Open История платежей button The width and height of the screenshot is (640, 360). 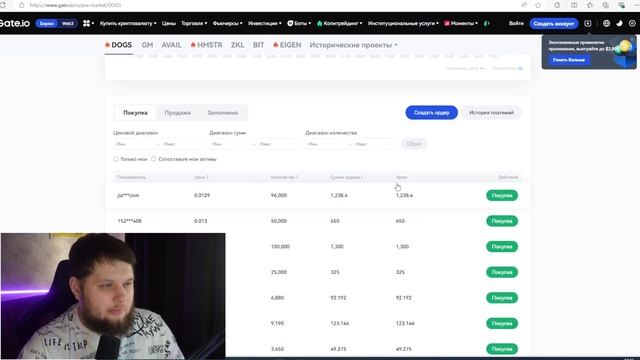491,113
